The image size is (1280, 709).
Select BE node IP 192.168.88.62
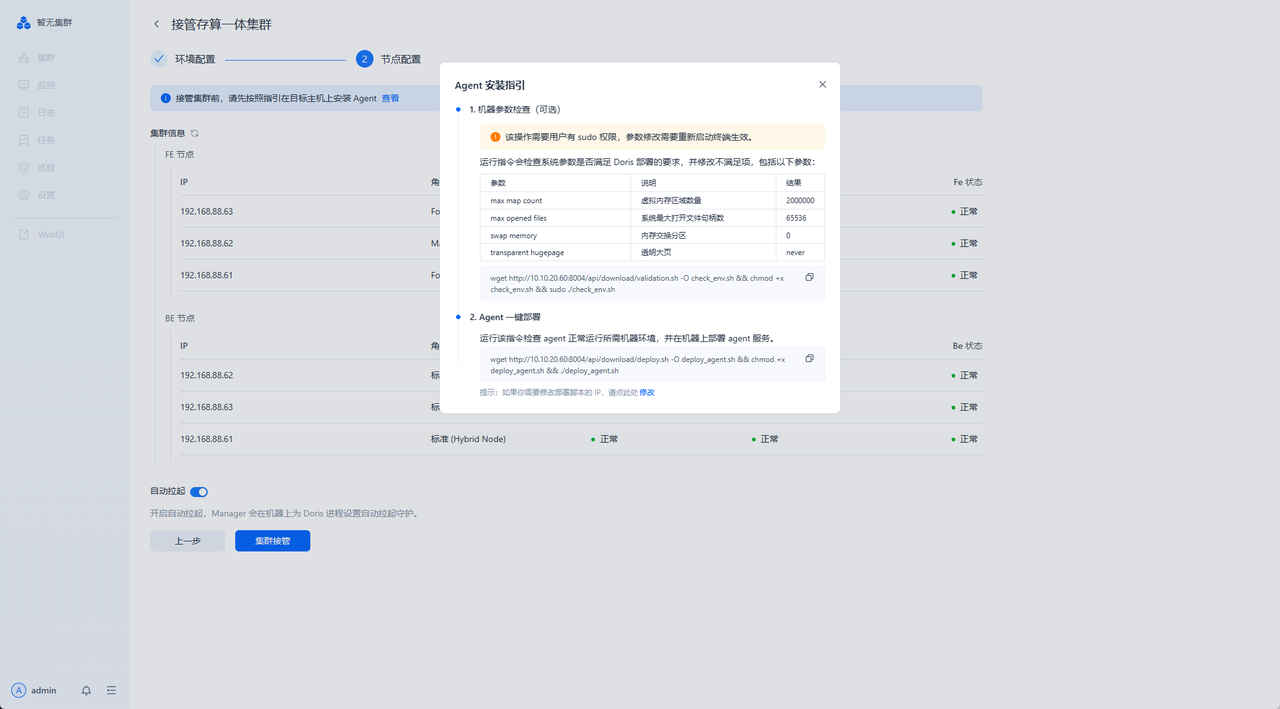pos(206,375)
